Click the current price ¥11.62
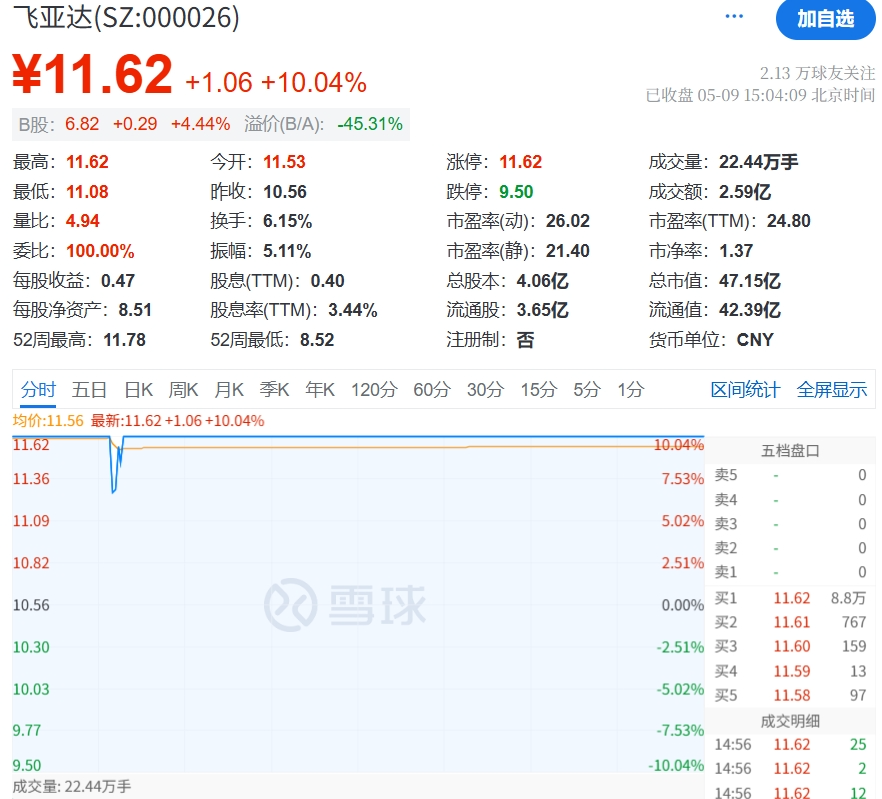This screenshot has width=882, height=799. click(x=92, y=74)
